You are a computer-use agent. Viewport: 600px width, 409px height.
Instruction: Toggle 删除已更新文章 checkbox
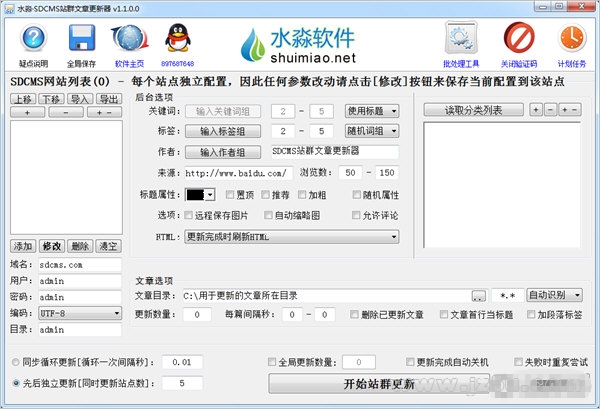[x=354, y=314]
